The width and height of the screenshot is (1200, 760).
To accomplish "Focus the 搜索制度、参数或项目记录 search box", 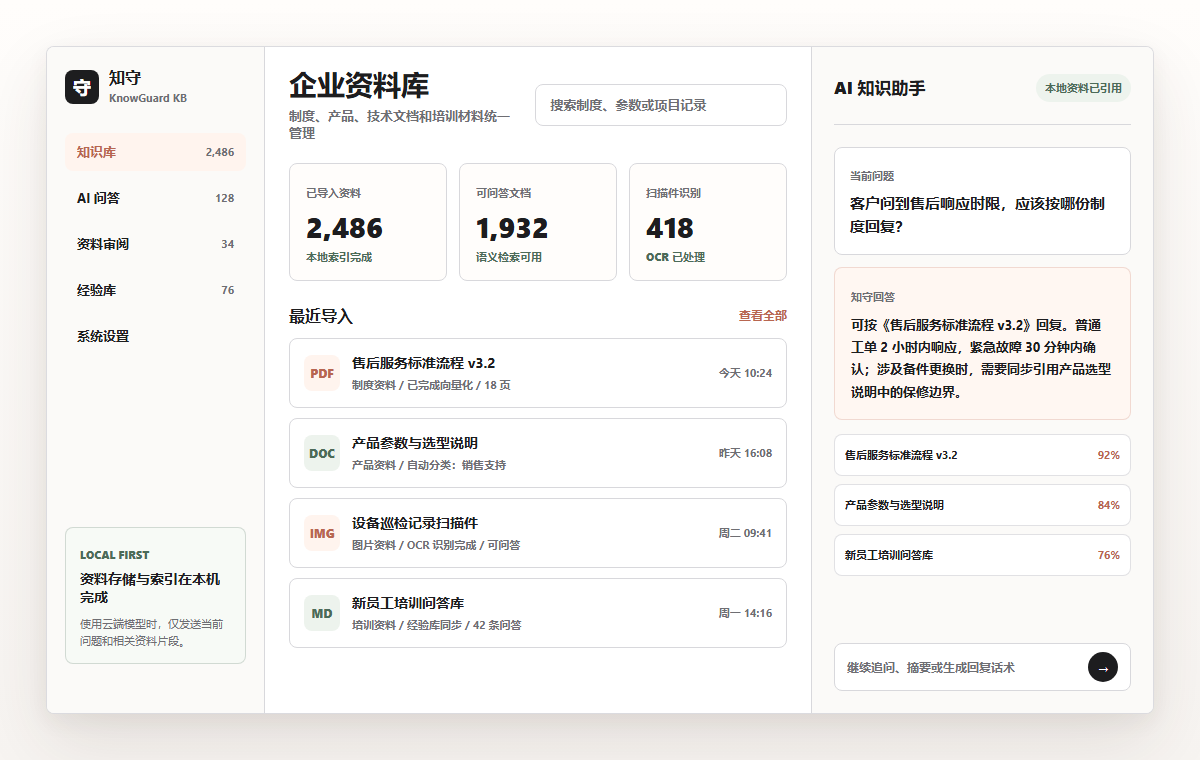I will (661, 105).
